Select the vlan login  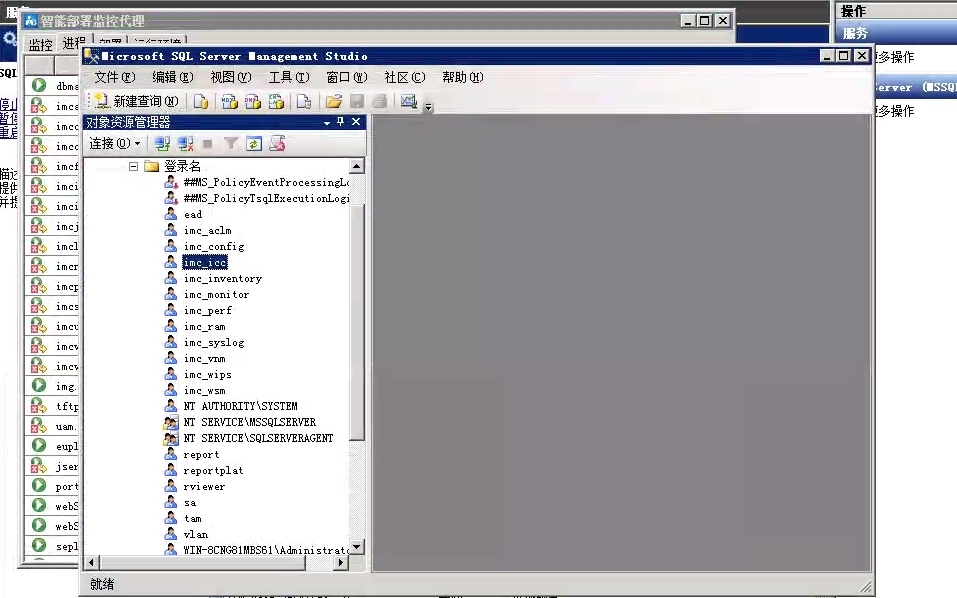tap(195, 535)
